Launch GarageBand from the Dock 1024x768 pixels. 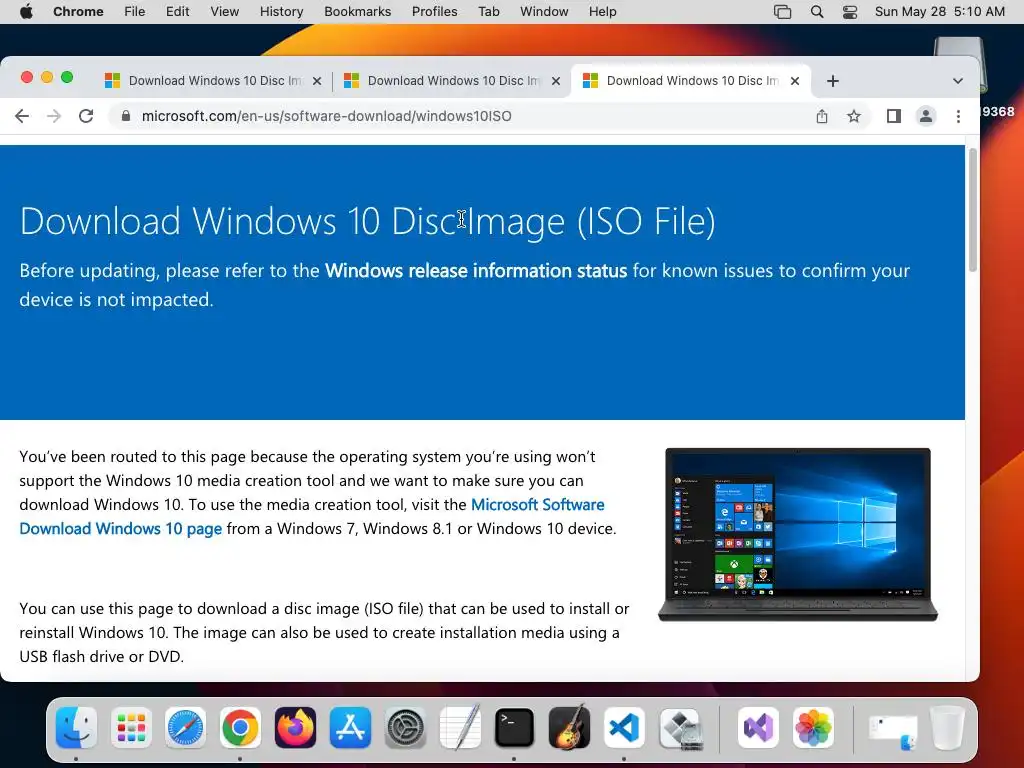pyautogui.click(x=569, y=728)
